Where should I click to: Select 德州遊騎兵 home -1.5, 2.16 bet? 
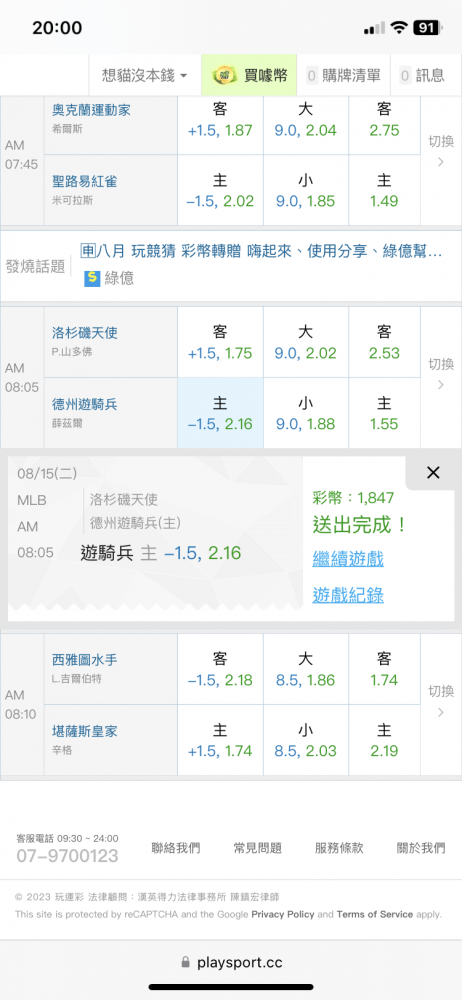(x=220, y=413)
